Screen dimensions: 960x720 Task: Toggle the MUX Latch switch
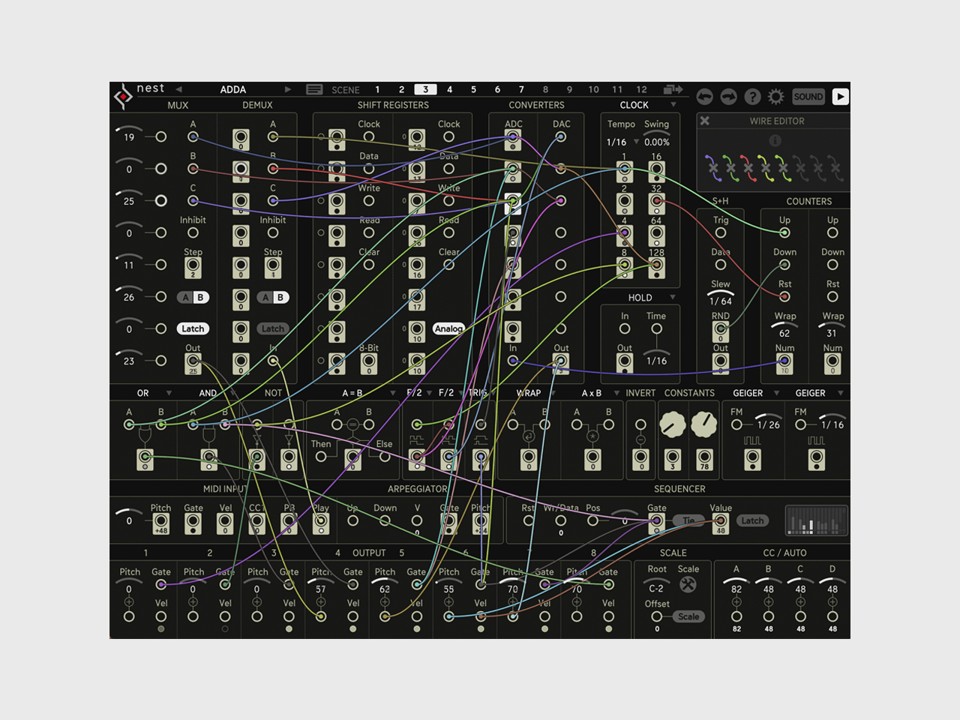point(193,329)
